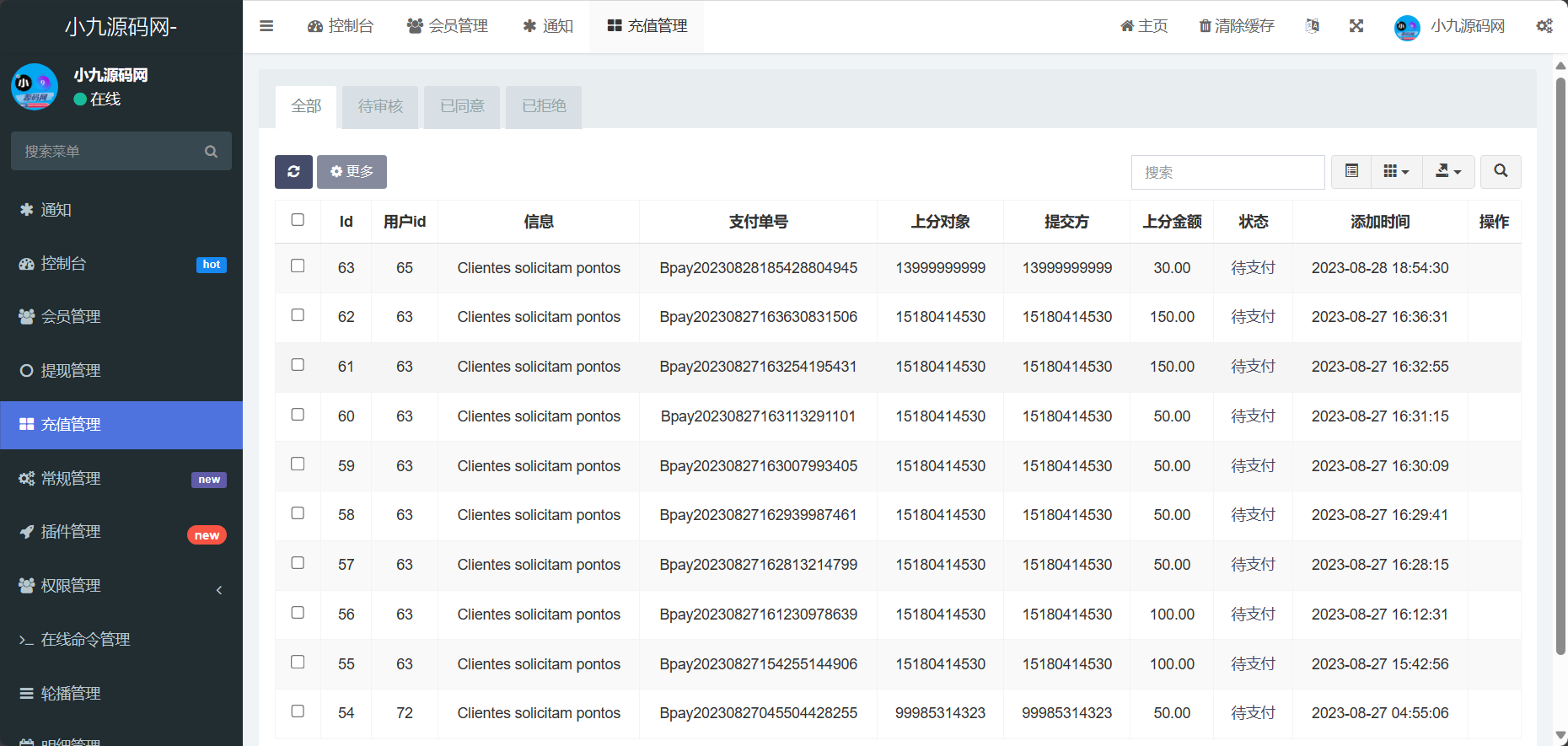Click the refresh table button
Image resolution: width=1568 pixels, height=746 pixels.
293,172
